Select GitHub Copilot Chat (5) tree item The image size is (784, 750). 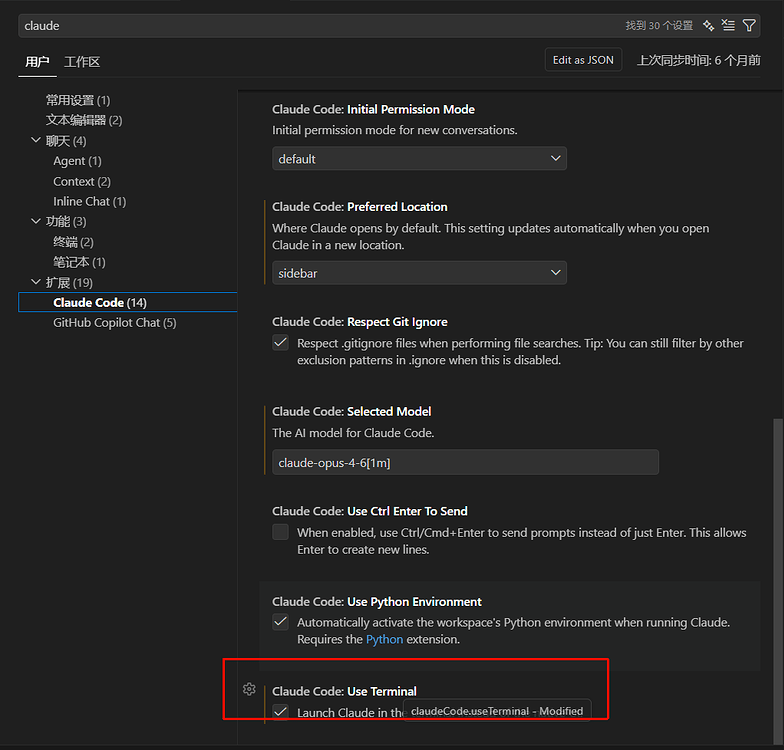click(114, 323)
